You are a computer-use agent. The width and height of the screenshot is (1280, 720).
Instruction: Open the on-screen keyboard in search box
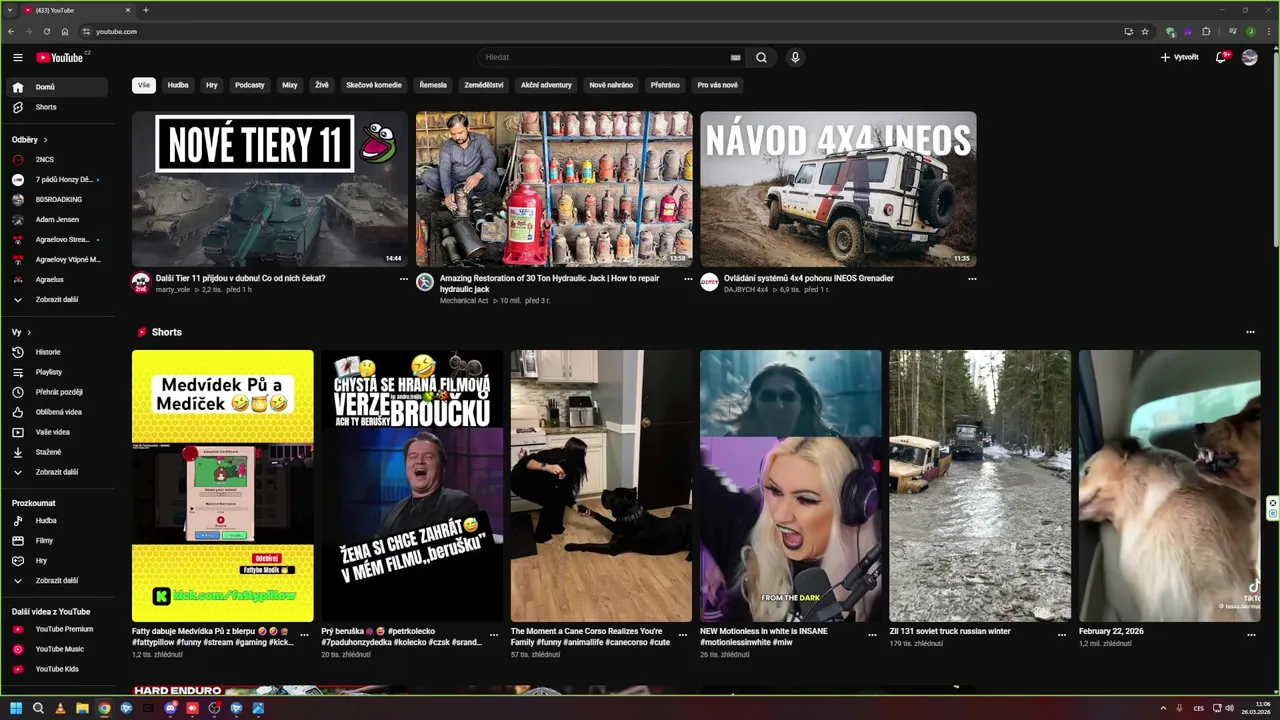point(736,57)
